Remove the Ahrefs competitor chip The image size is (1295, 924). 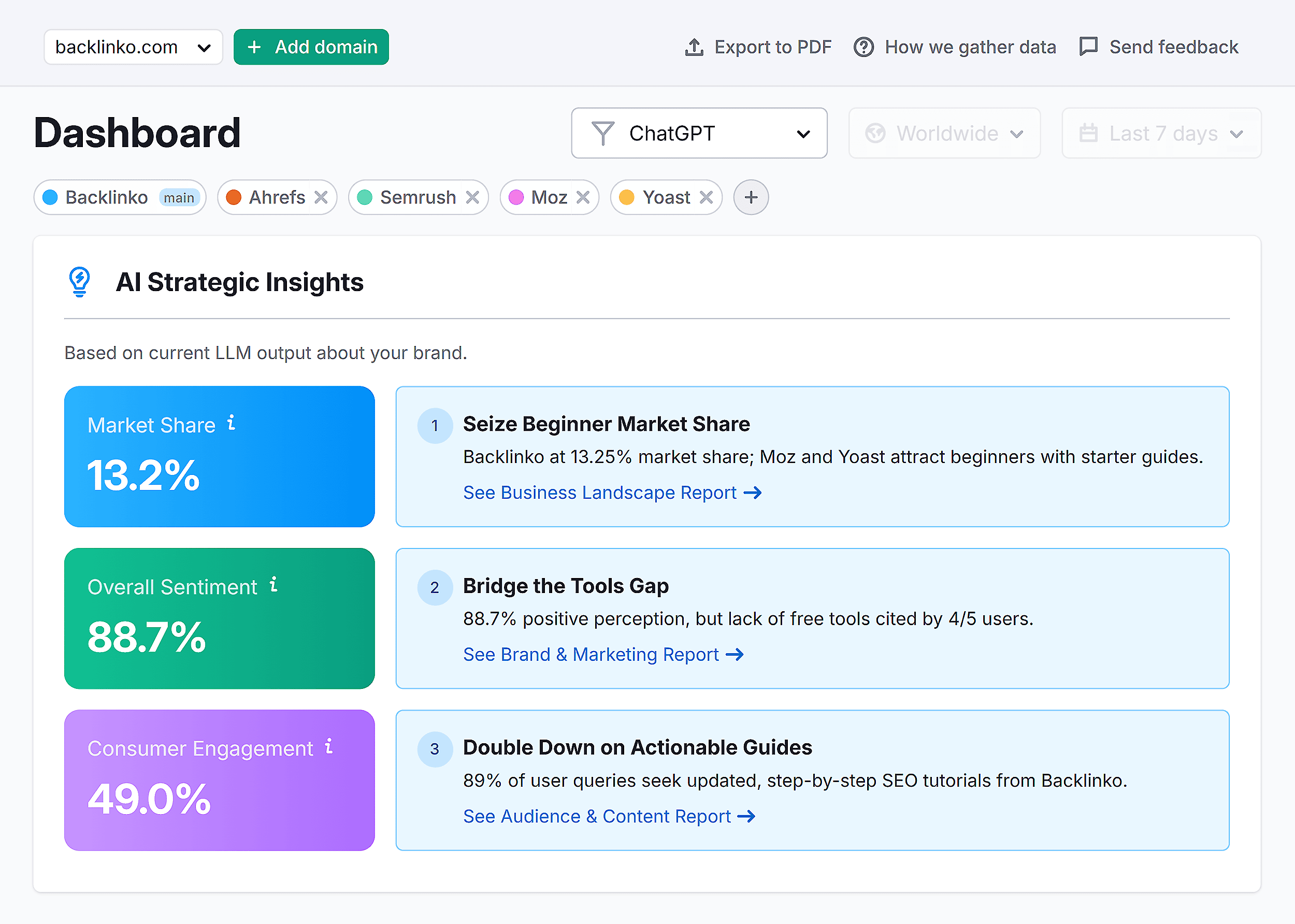point(321,197)
